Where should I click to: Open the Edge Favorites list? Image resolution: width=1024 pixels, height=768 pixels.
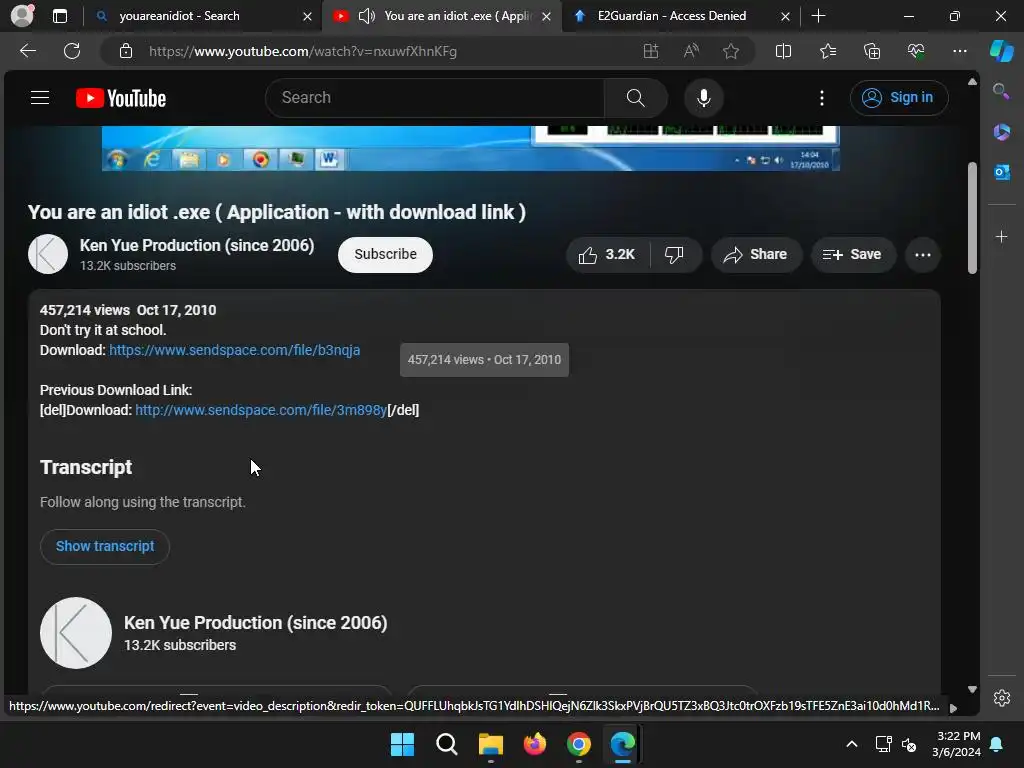pyautogui.click(x=828, y=51)
